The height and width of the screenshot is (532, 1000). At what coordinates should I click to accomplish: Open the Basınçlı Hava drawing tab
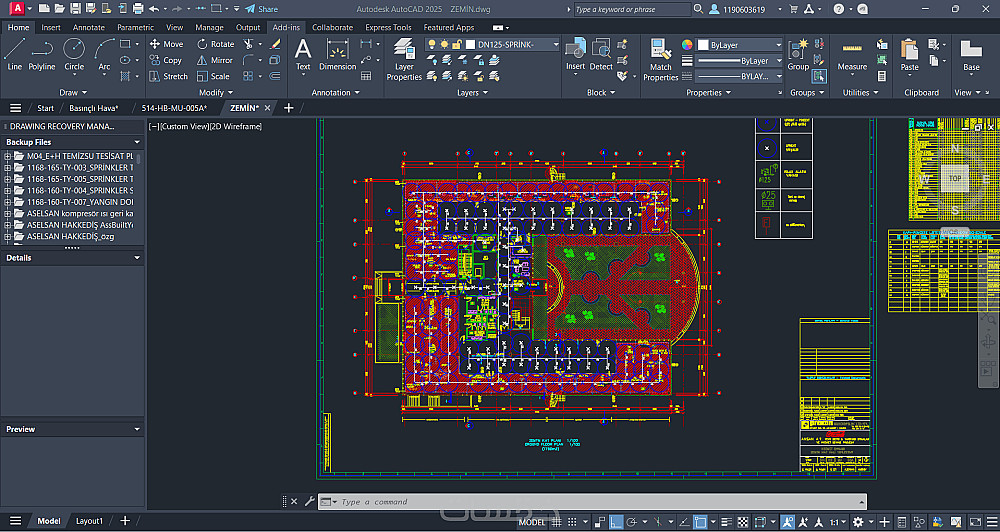click(92, 108)
